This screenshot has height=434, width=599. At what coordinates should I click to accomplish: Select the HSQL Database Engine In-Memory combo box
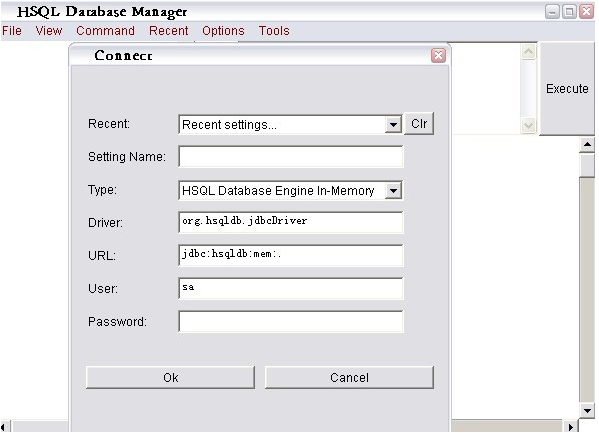(x=290, y=190)
